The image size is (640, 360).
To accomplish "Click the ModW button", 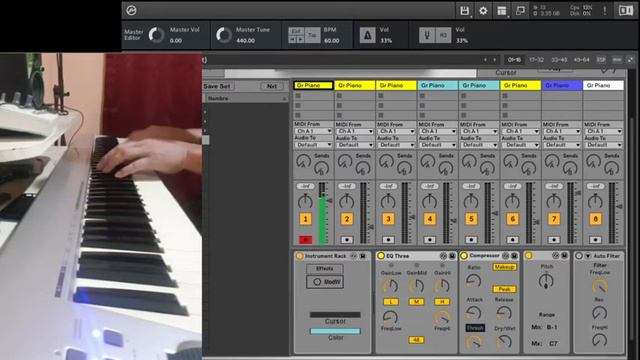I will pos(325,282).
